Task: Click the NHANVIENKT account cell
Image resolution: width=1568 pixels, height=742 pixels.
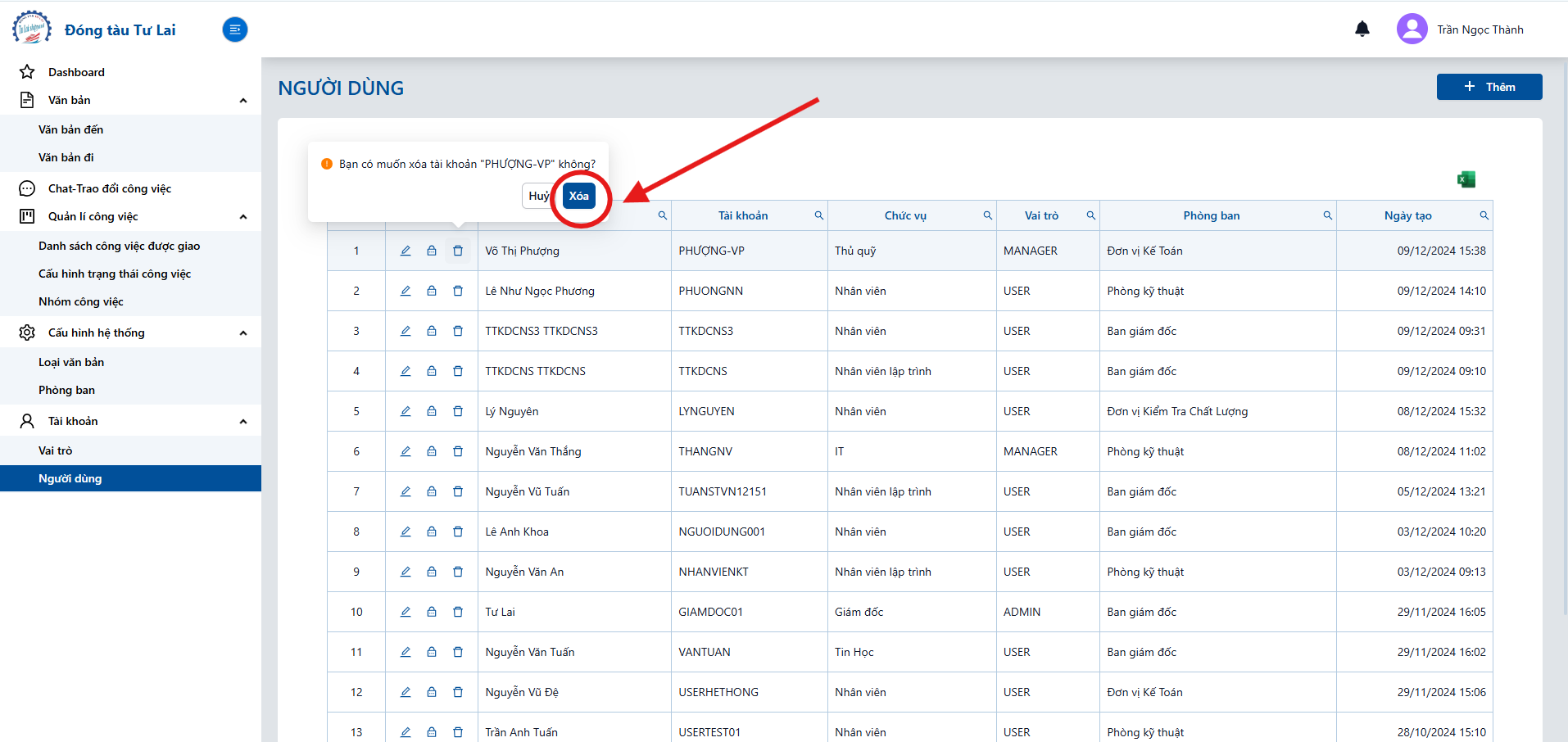Action: 750,572
